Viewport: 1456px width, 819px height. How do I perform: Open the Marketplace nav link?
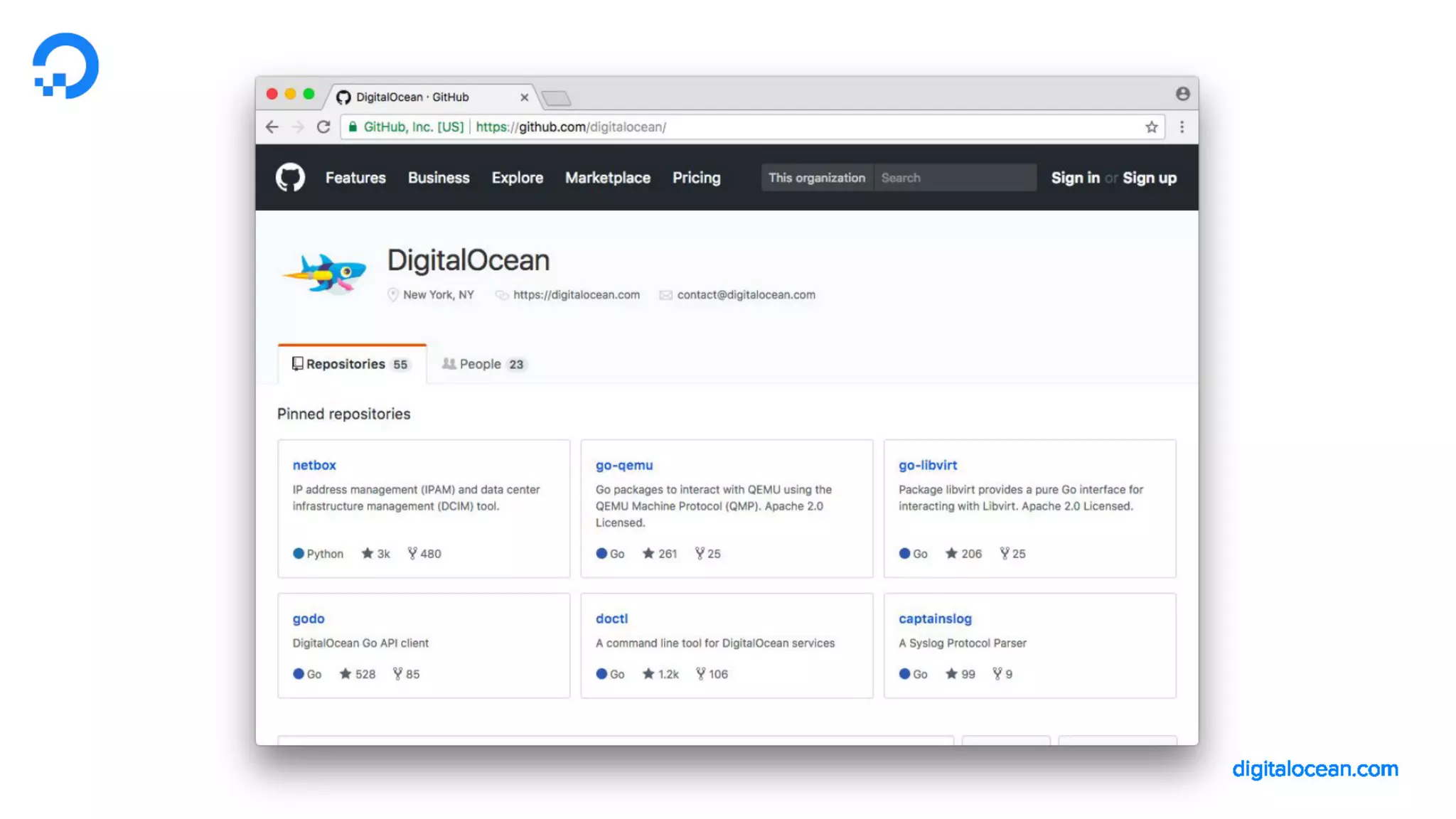(x=608, y=178)
